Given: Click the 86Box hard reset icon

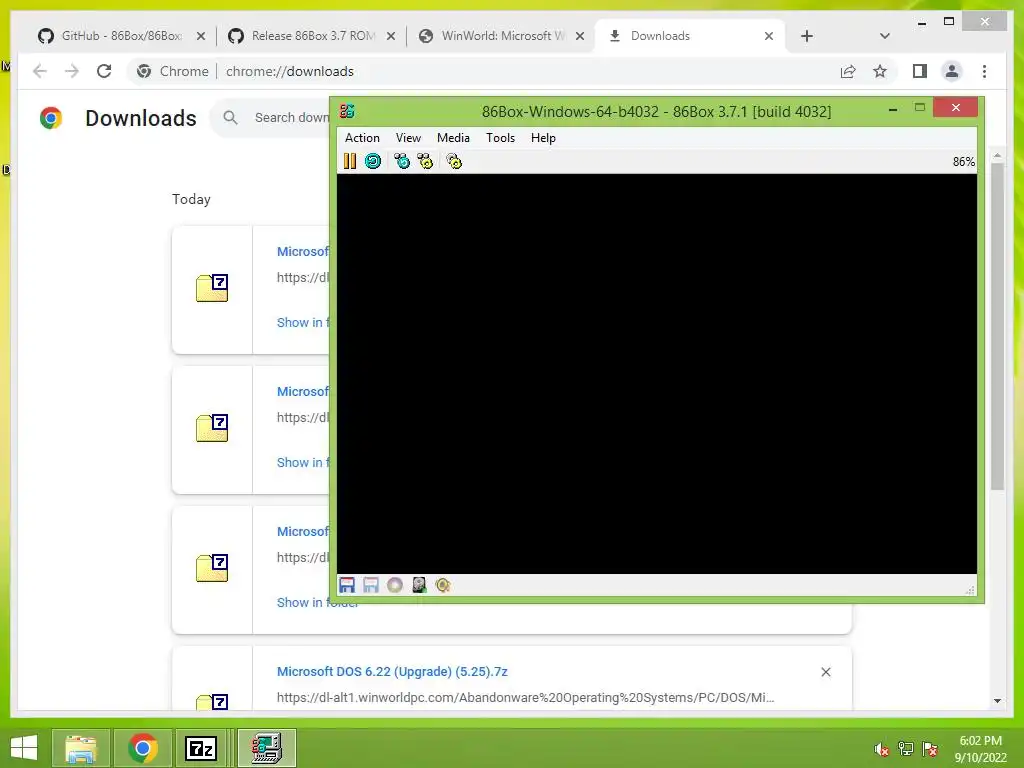Looking at the screenshot, I should click(x=373, y=161).
